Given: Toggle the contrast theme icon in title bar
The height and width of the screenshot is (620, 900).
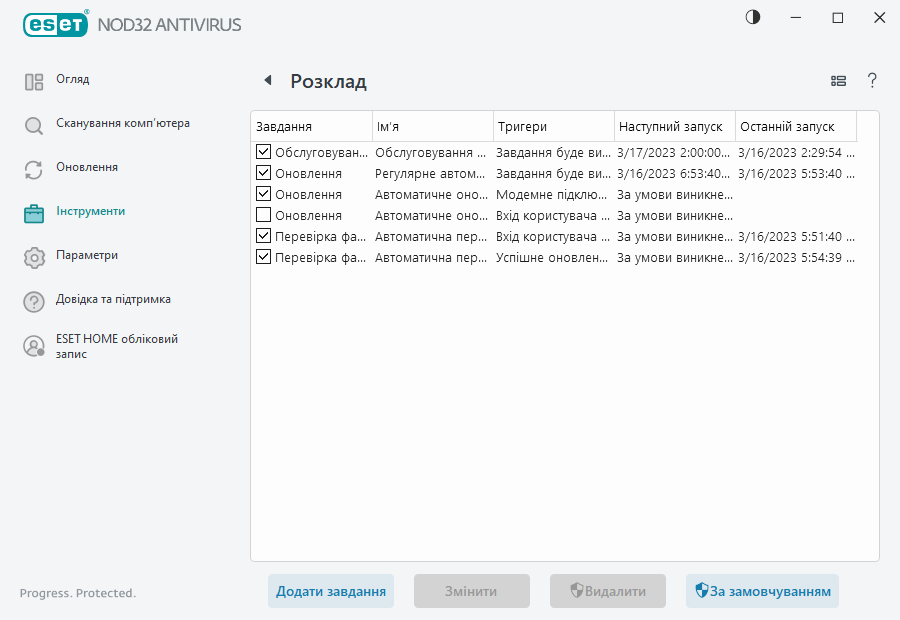Looking at the screenshot, I should [x=751, y=17].
